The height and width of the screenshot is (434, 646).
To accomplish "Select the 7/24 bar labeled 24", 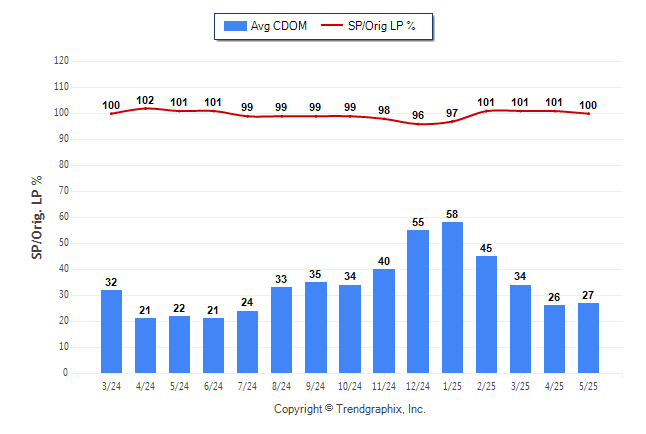I will coord(247,342).
